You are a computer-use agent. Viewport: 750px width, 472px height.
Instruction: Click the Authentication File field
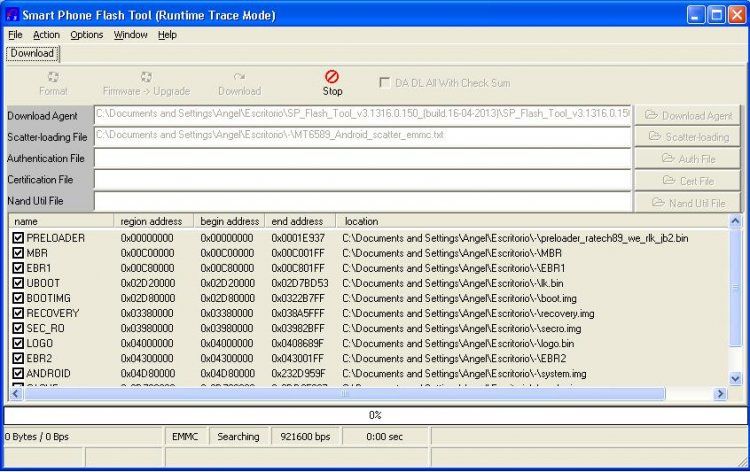coord(363,158)
